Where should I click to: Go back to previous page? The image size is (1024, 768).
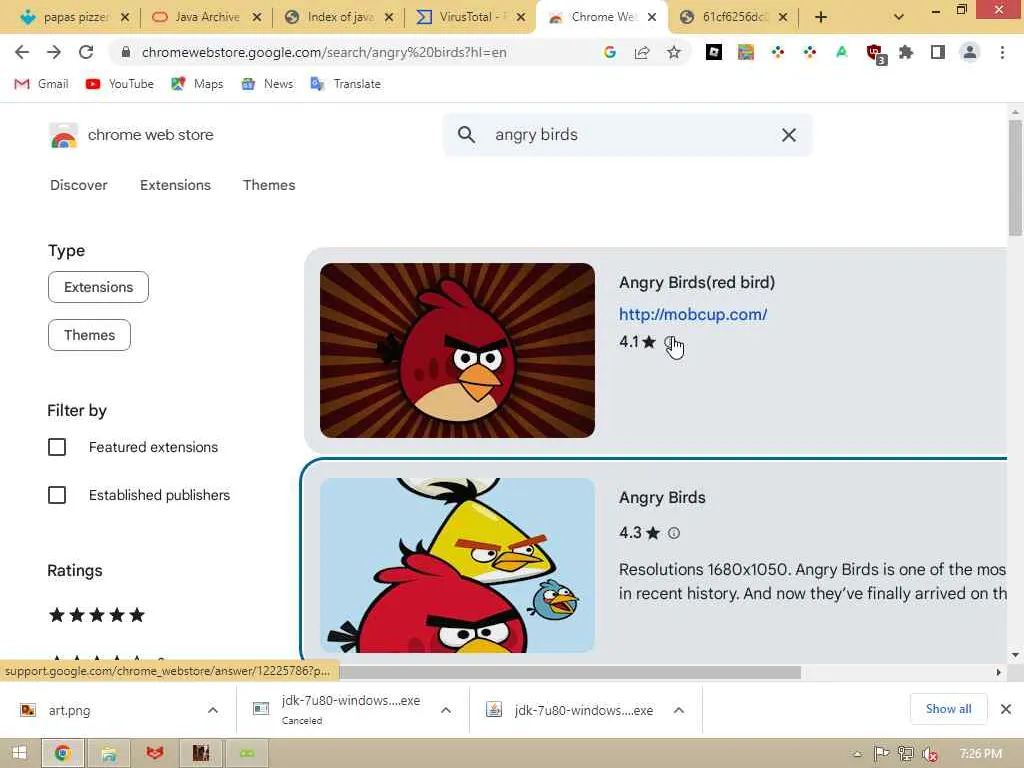(22, 52)
